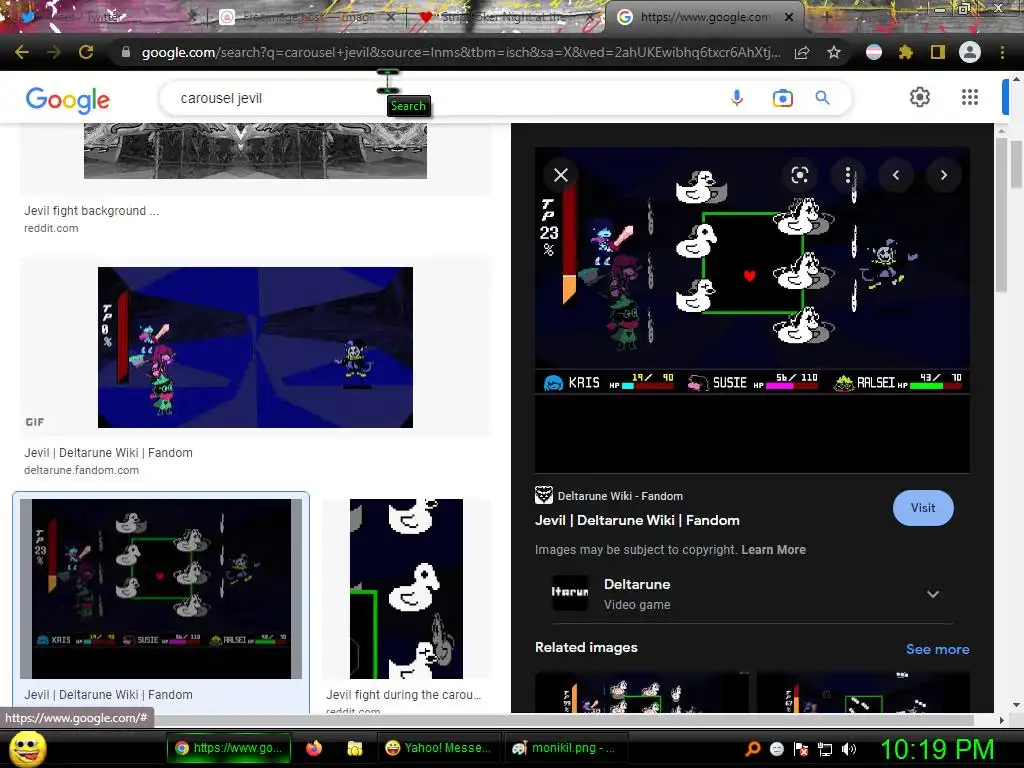Click 'Jevil fight during the carou...' caption
The height and width of the screenshot is (768, 1024).
(404, 695)
